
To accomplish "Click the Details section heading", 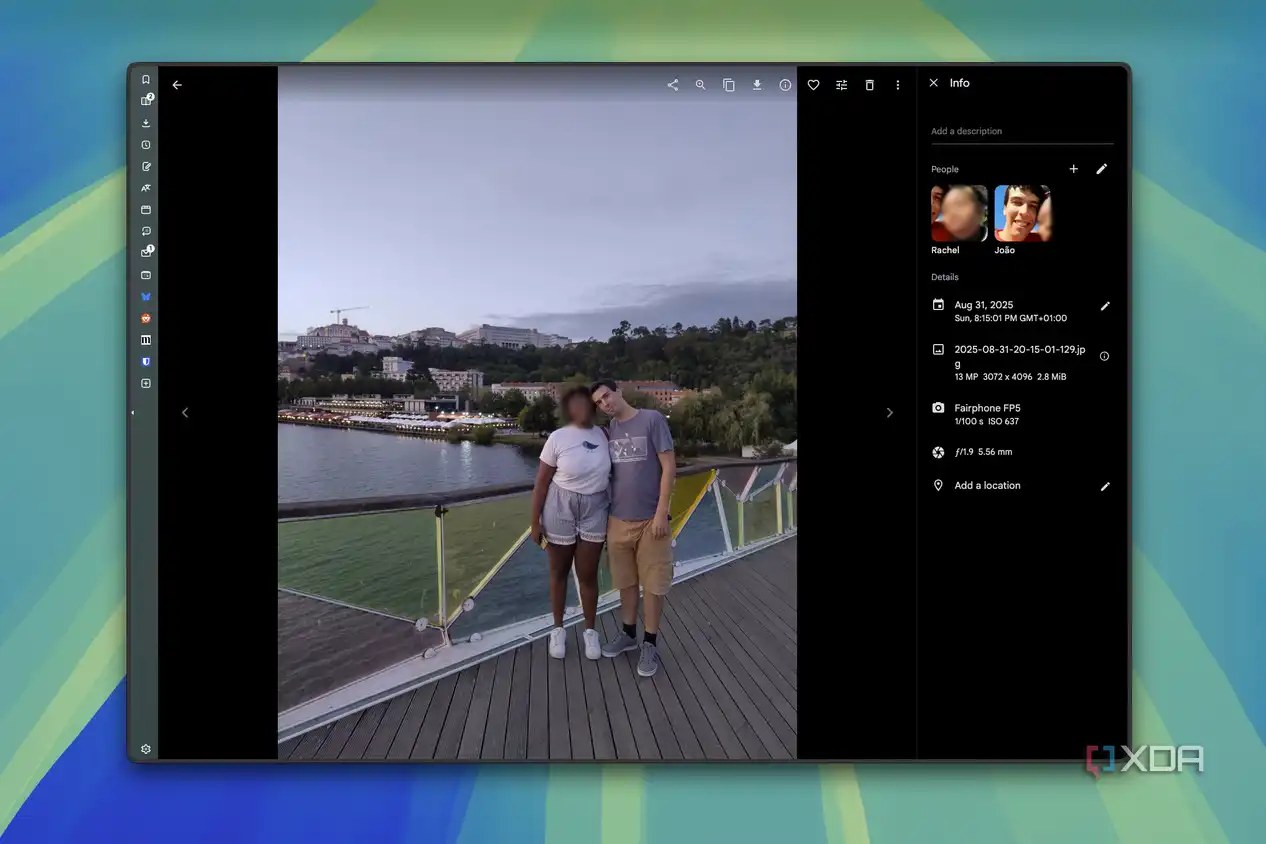I will (945, 277).
